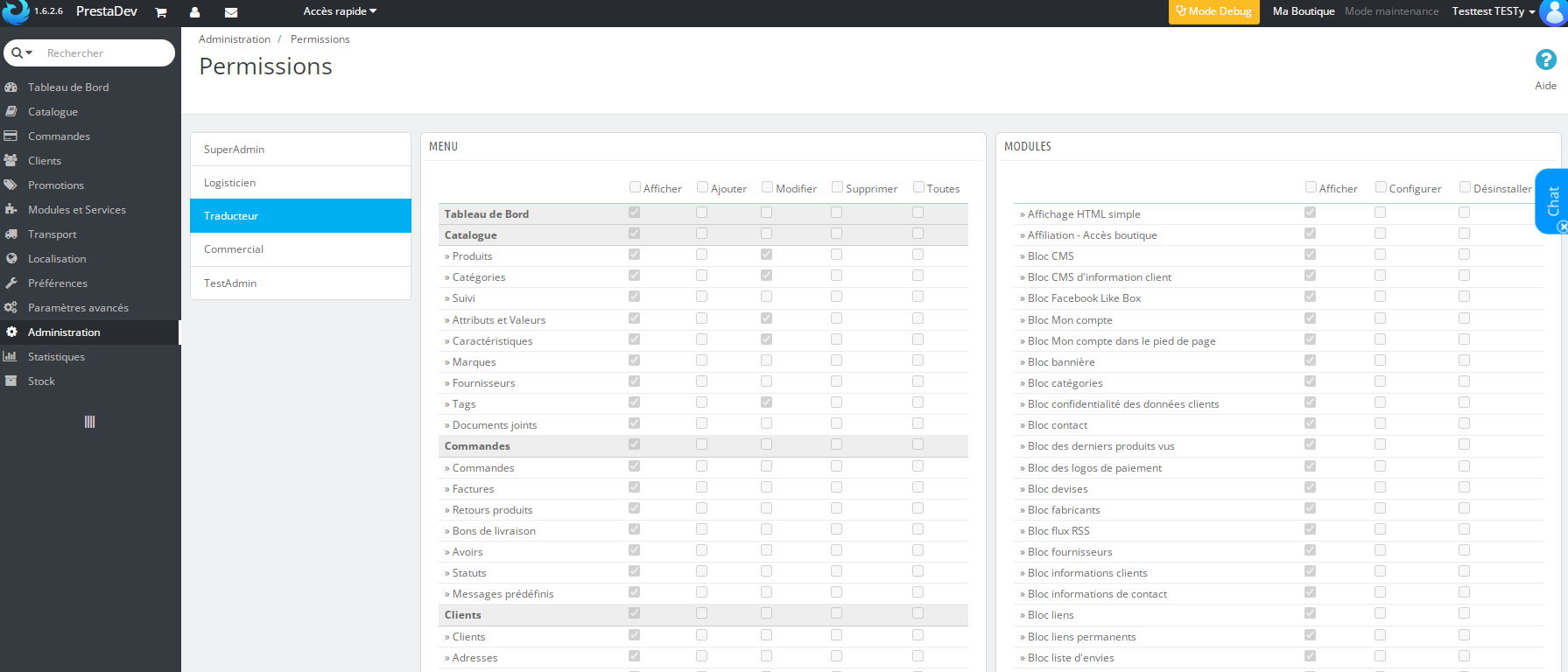
Task: Click the Paramètres avancés gears icon
Action: tap(11, 308)
